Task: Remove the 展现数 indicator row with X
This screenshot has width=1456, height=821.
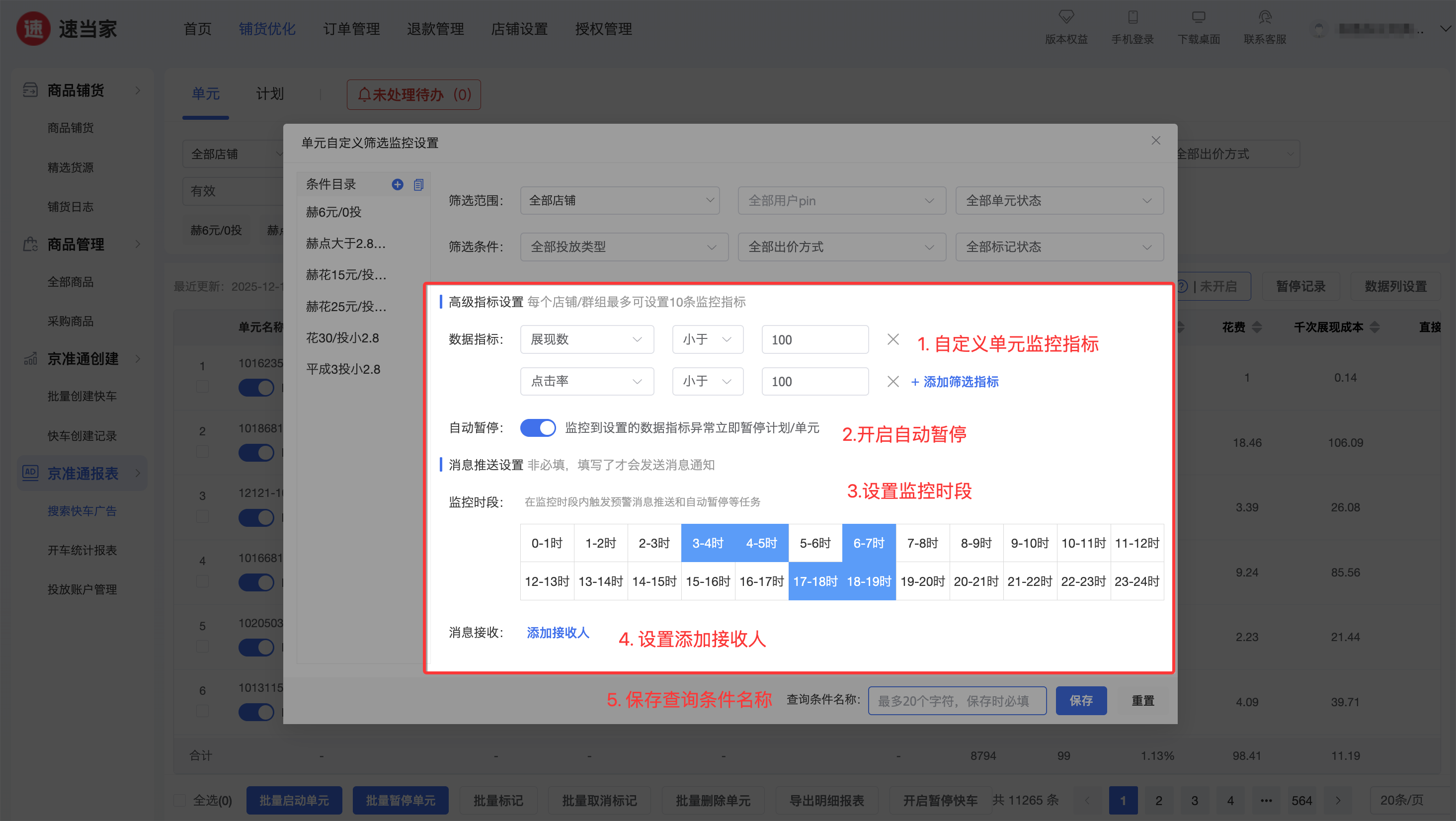Action: pos(893,339)
